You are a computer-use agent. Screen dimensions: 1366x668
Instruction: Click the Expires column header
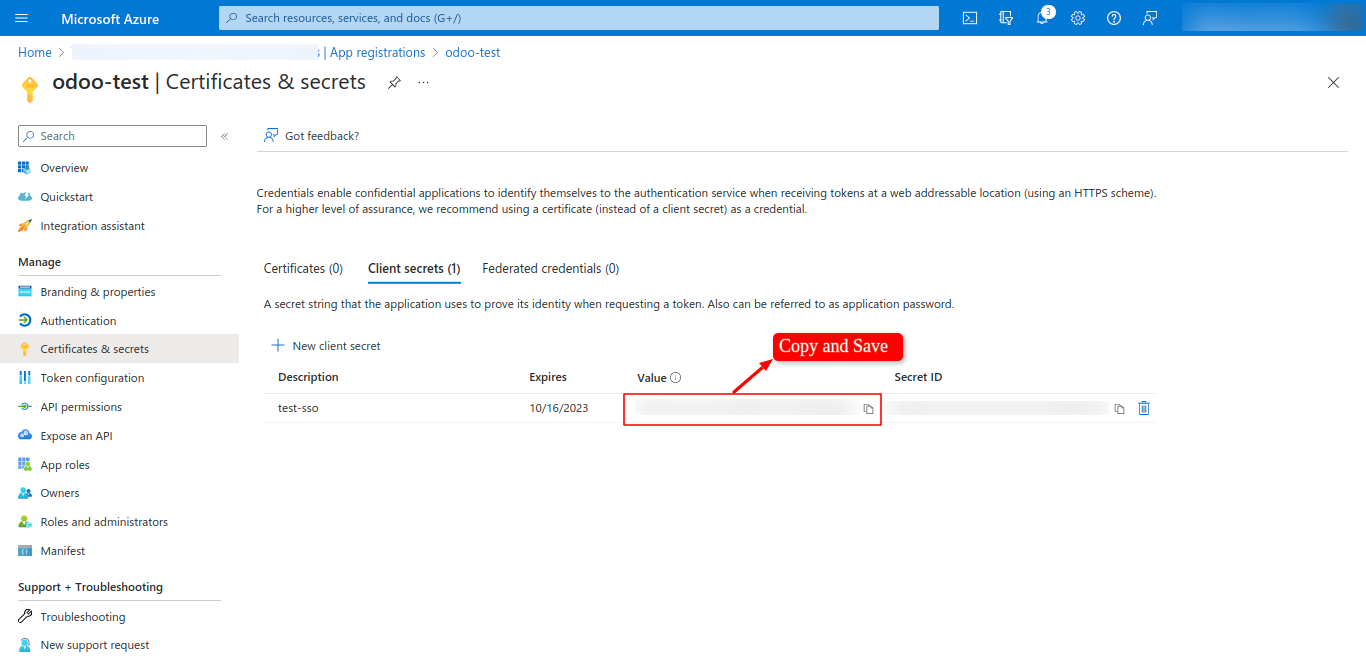coord(548,377)
